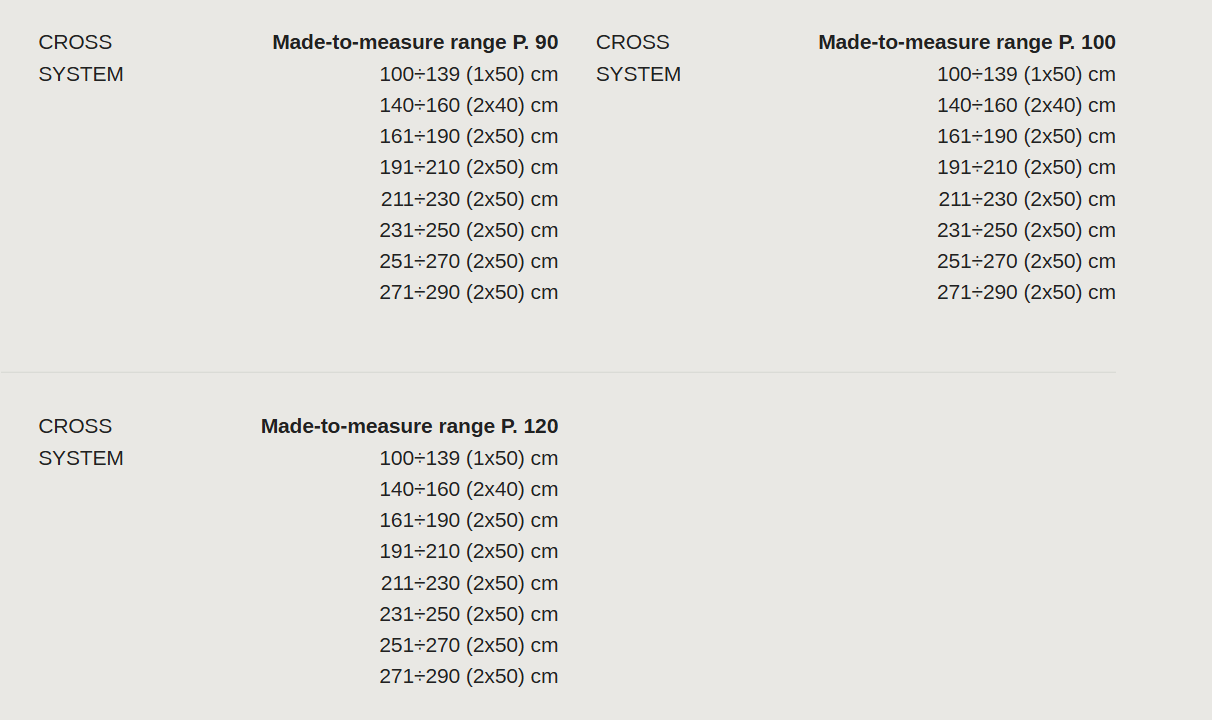Select 161÷190 (2x50) cm under P. 120
Viewport: 1212px width, 720px height.
469,520
